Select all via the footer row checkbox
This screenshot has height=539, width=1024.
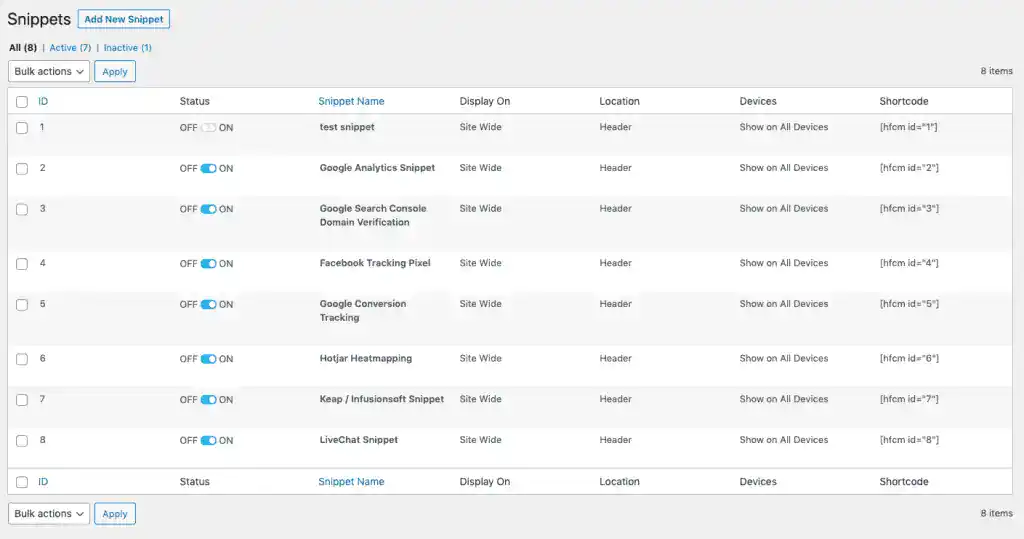click(22, 482)
